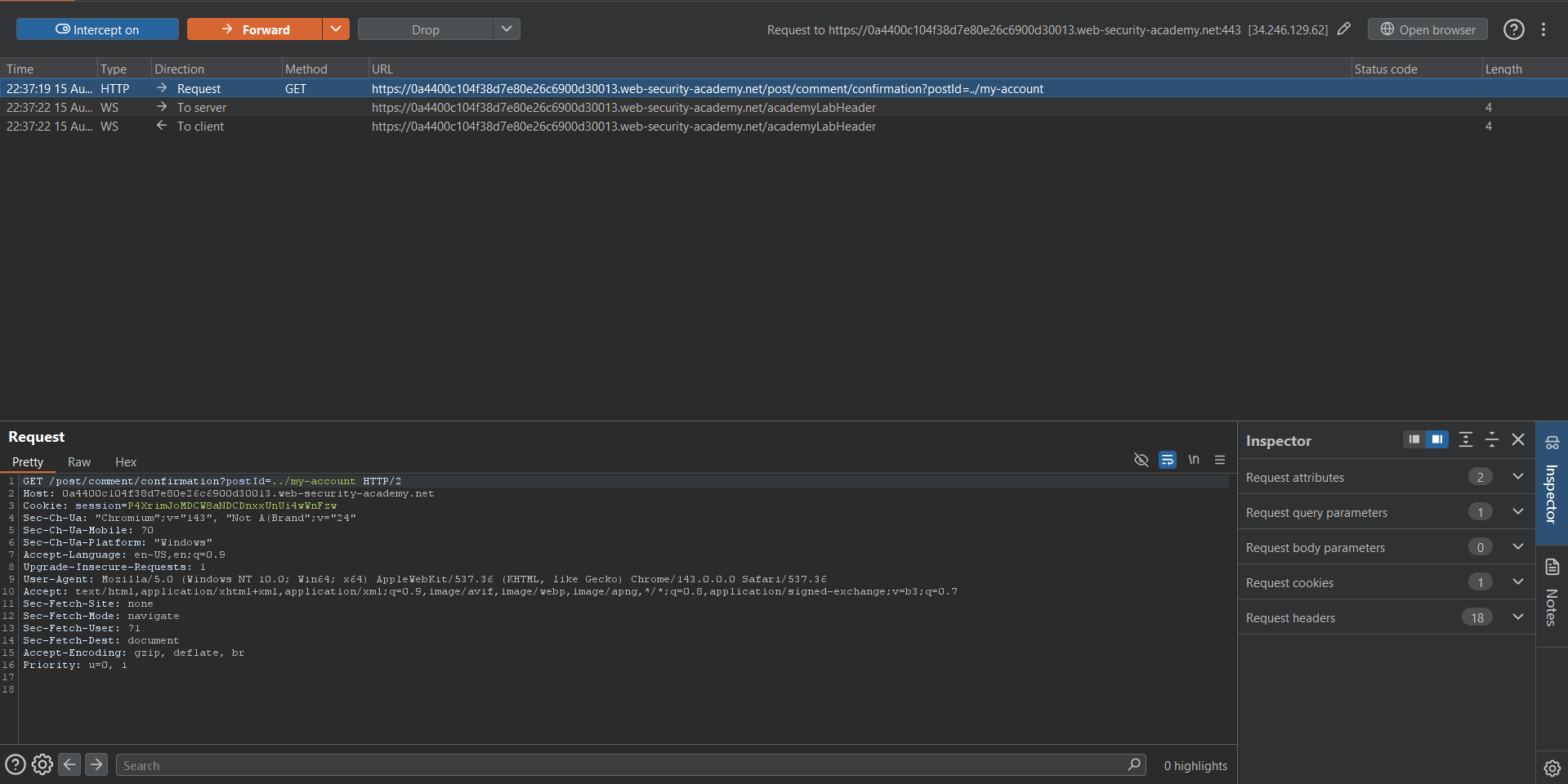Screen dimensions: 1568x784
Task: Click the Request headers count badge 18
Action: (x=1477, y=617)
